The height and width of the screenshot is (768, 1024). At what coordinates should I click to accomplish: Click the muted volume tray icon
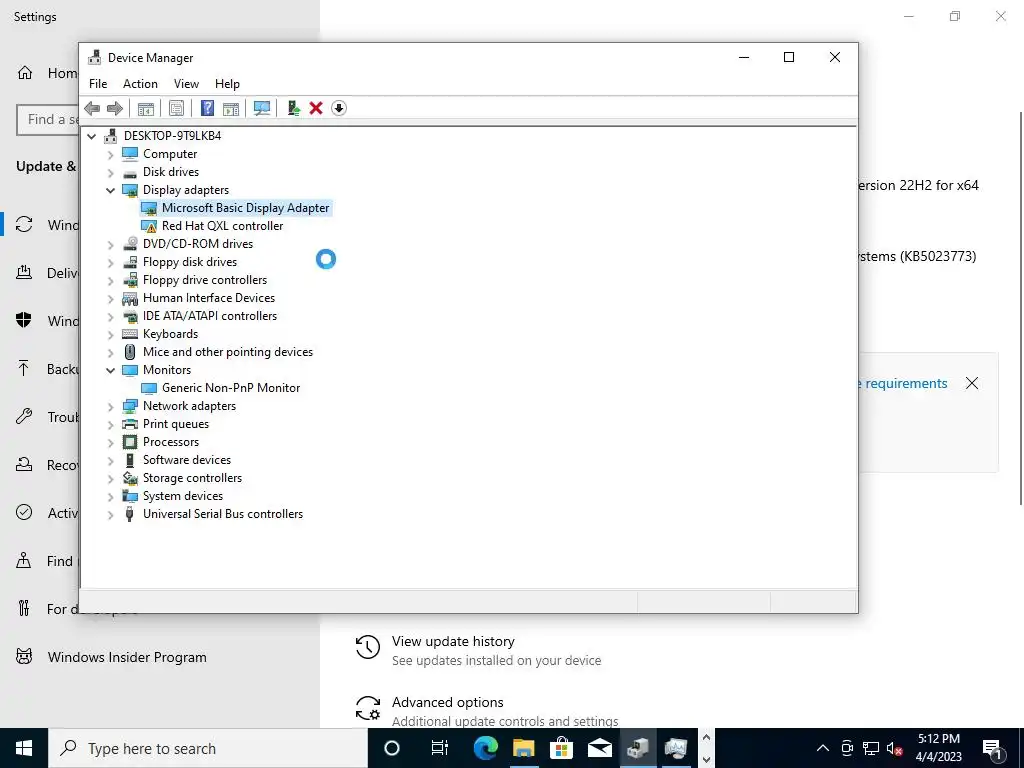[x=895, y=748]
